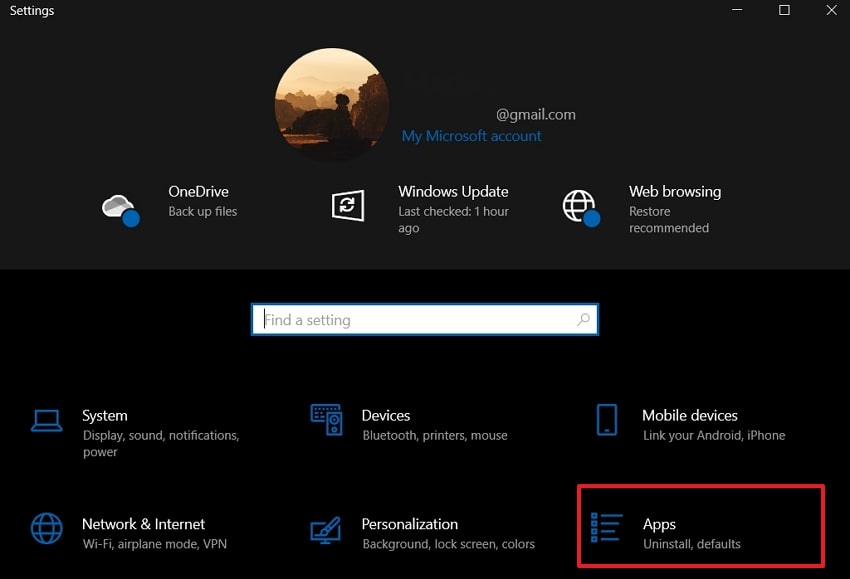Click the profile picture thumbnail

[332, 105]
